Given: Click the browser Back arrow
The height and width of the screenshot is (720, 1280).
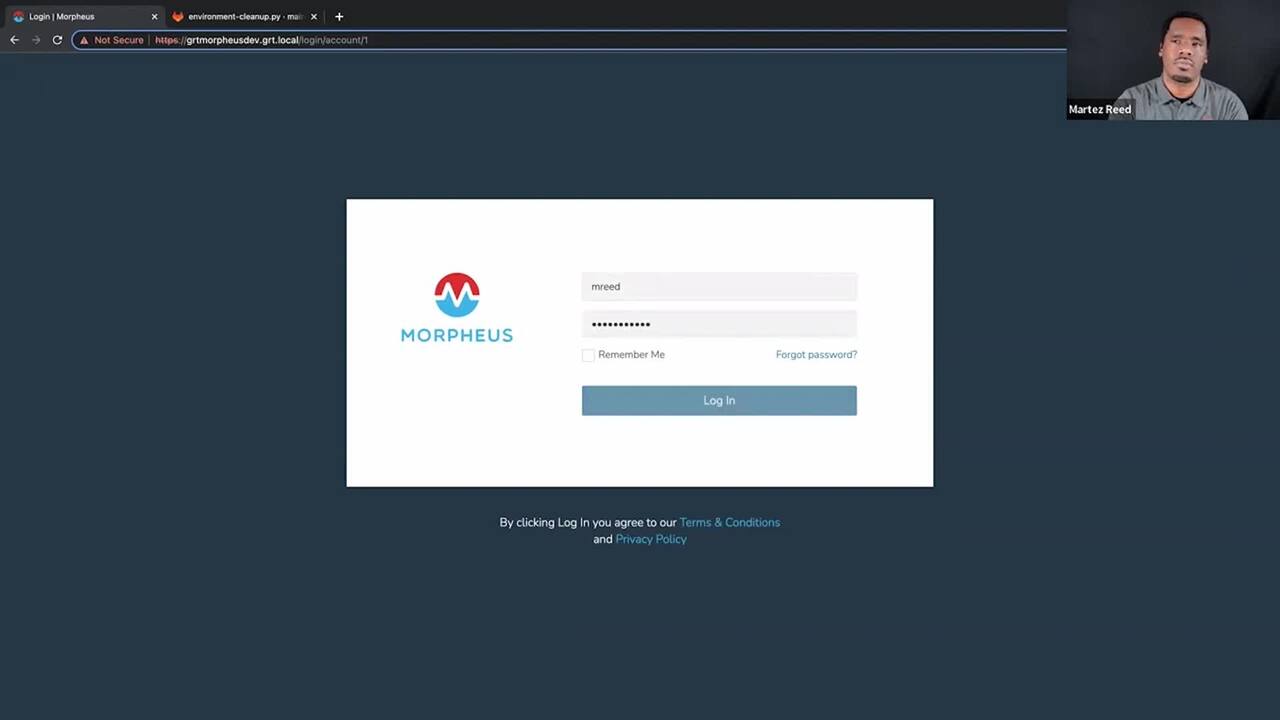Looking at the screenshot, I should coord(14,40).
